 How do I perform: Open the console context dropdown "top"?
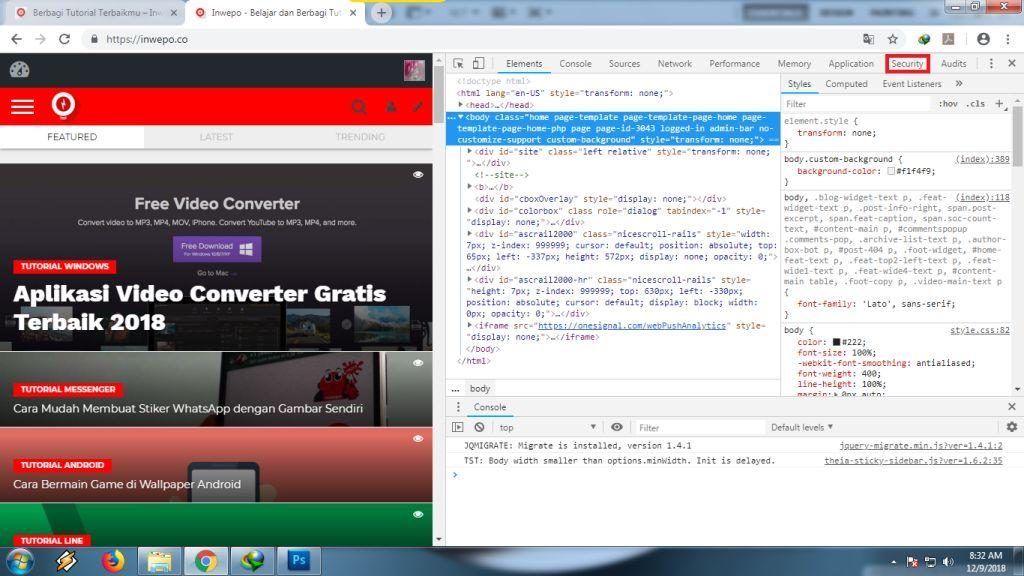pyautogui.click(x=547, y=427)
